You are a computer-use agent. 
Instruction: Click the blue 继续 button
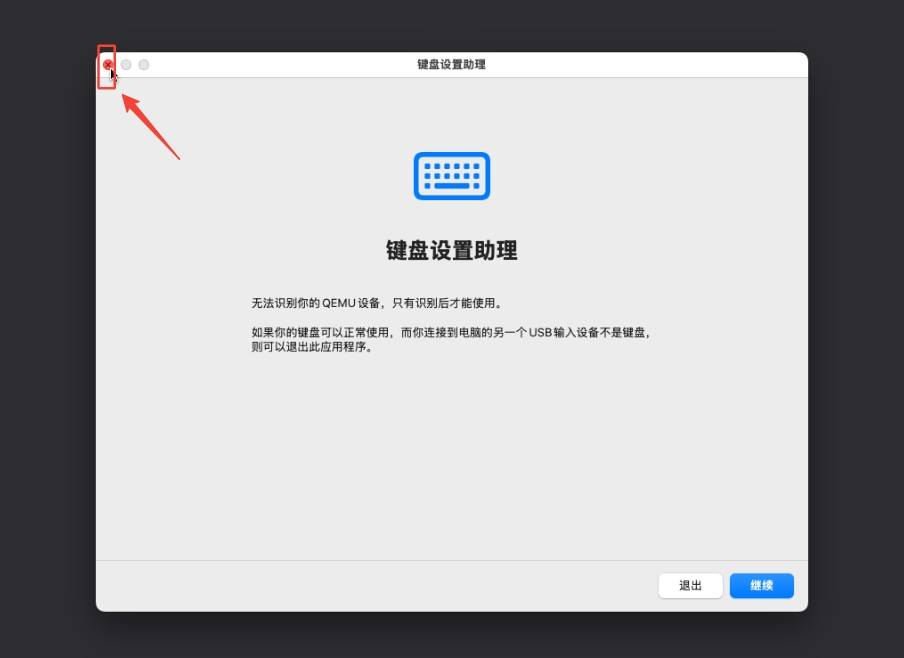(761, 585)
